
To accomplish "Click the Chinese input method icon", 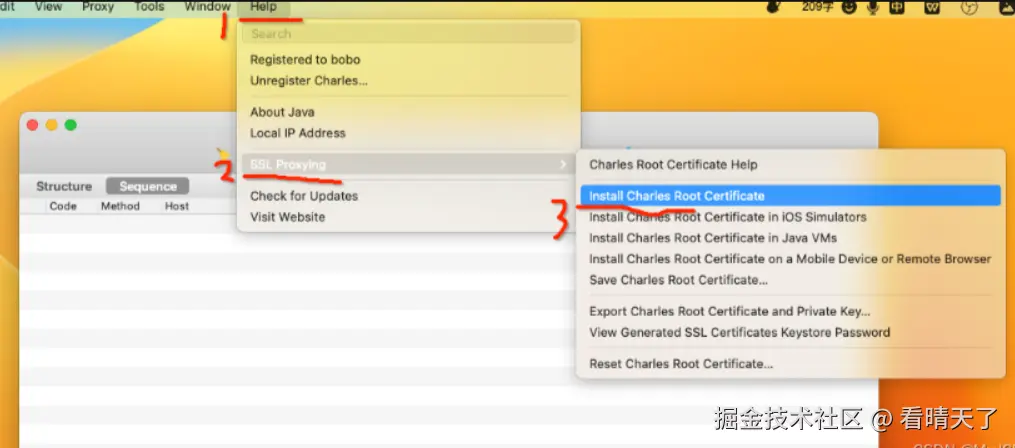I will 897,7.
